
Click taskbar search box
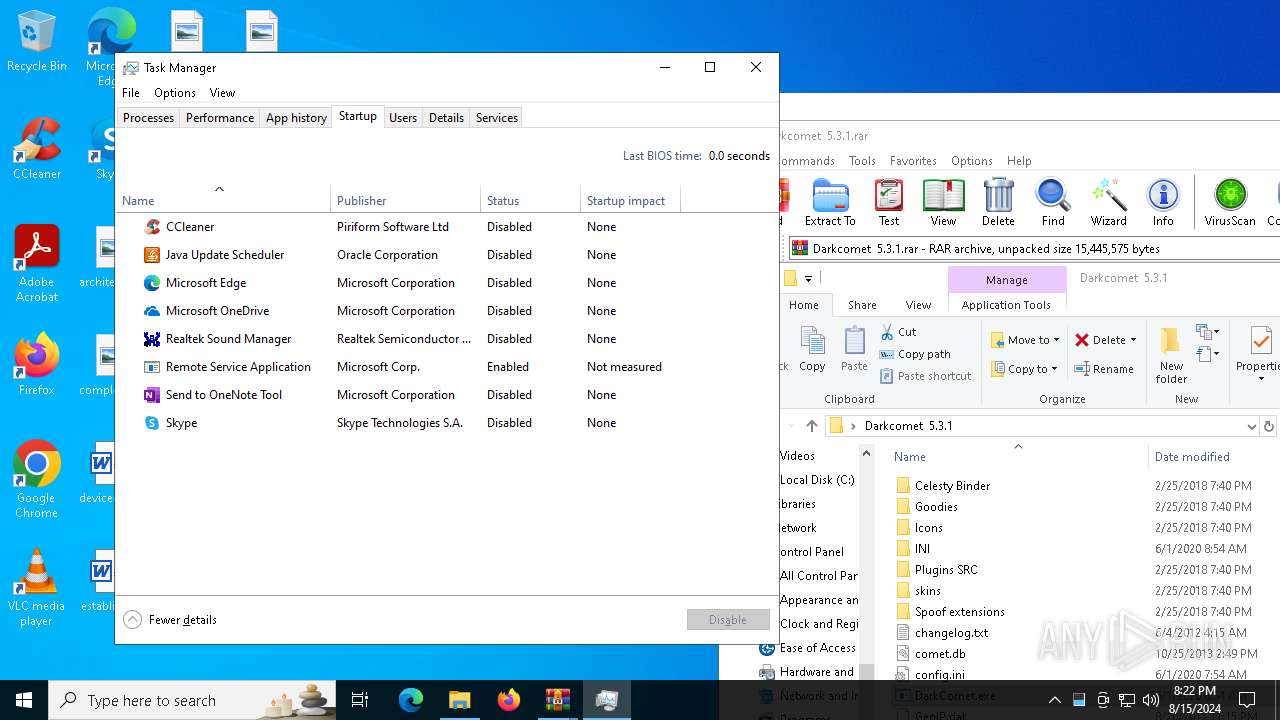[193, 700]
